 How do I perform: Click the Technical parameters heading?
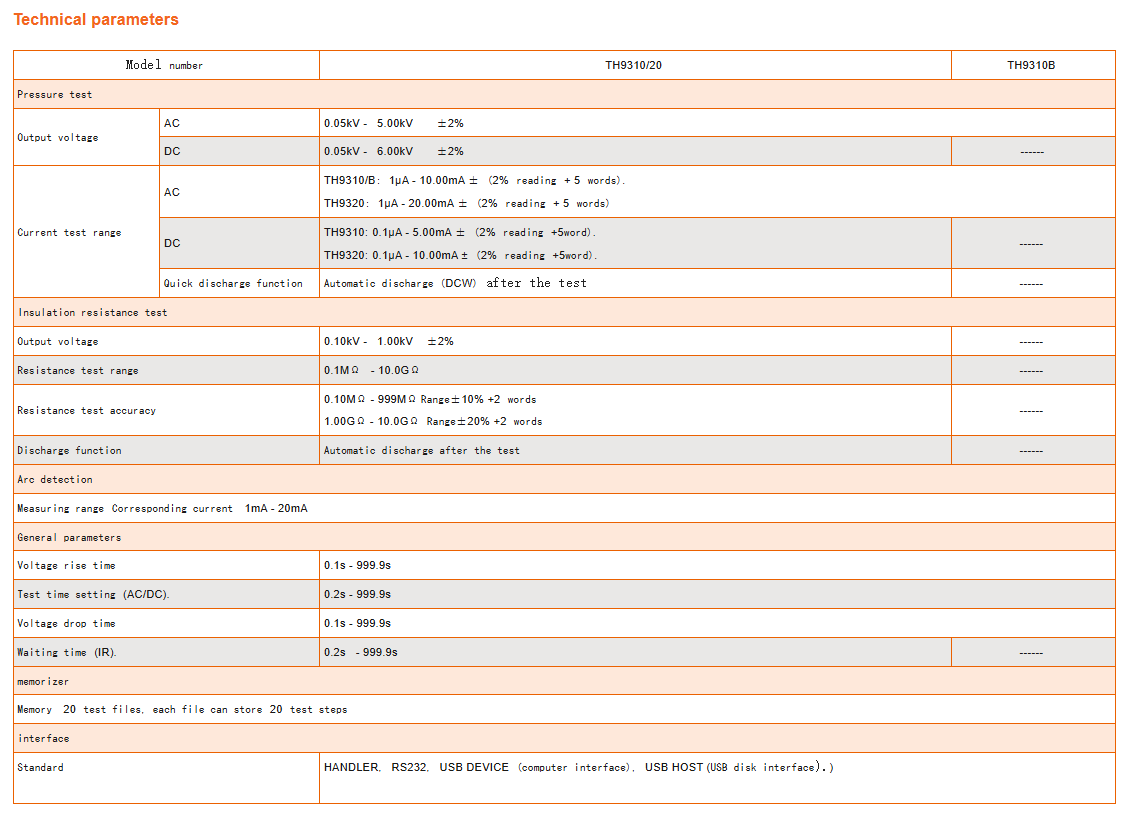pyautogui.click(x=96, y=20)
